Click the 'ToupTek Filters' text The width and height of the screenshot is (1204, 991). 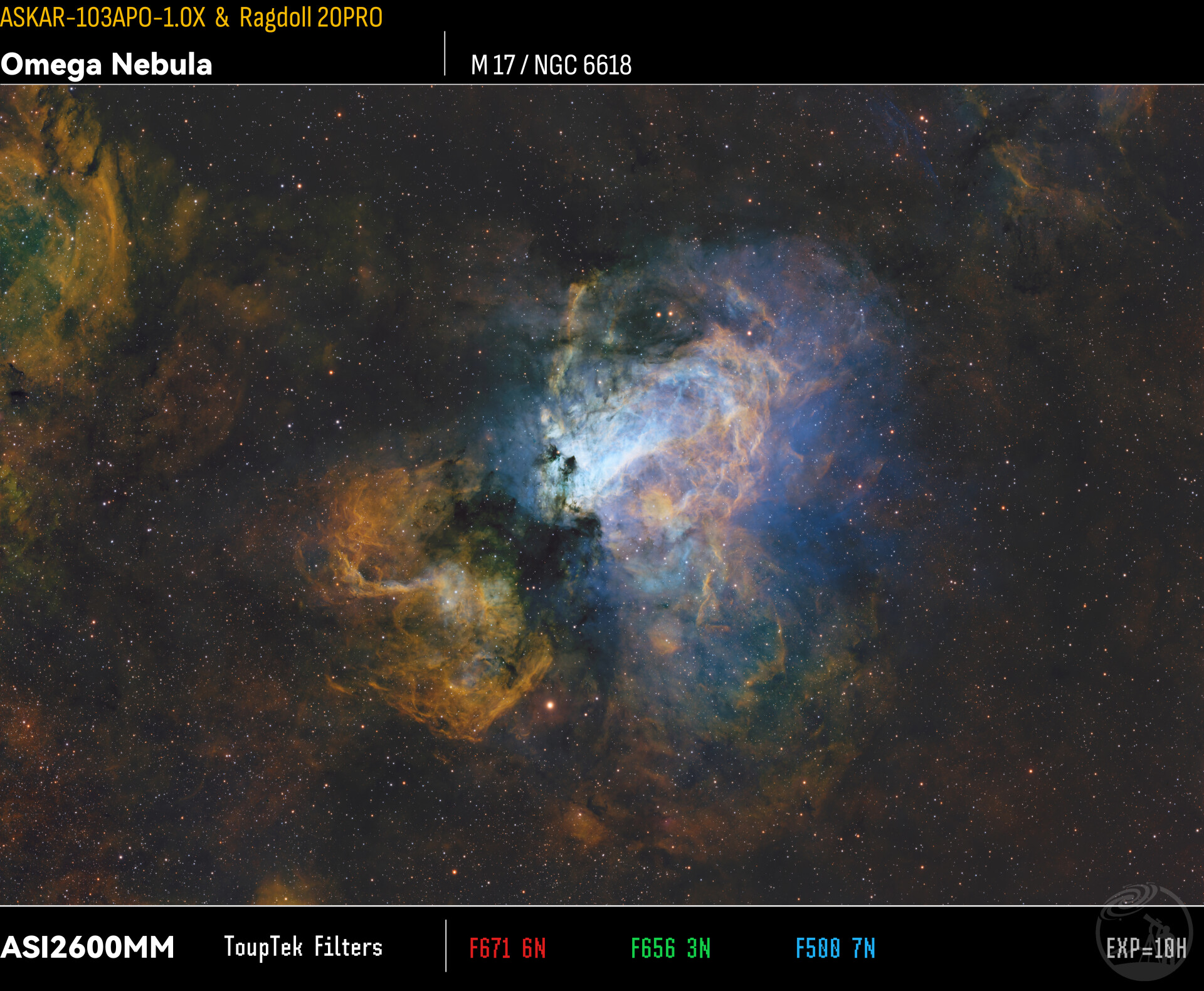(x=304, y=947)
